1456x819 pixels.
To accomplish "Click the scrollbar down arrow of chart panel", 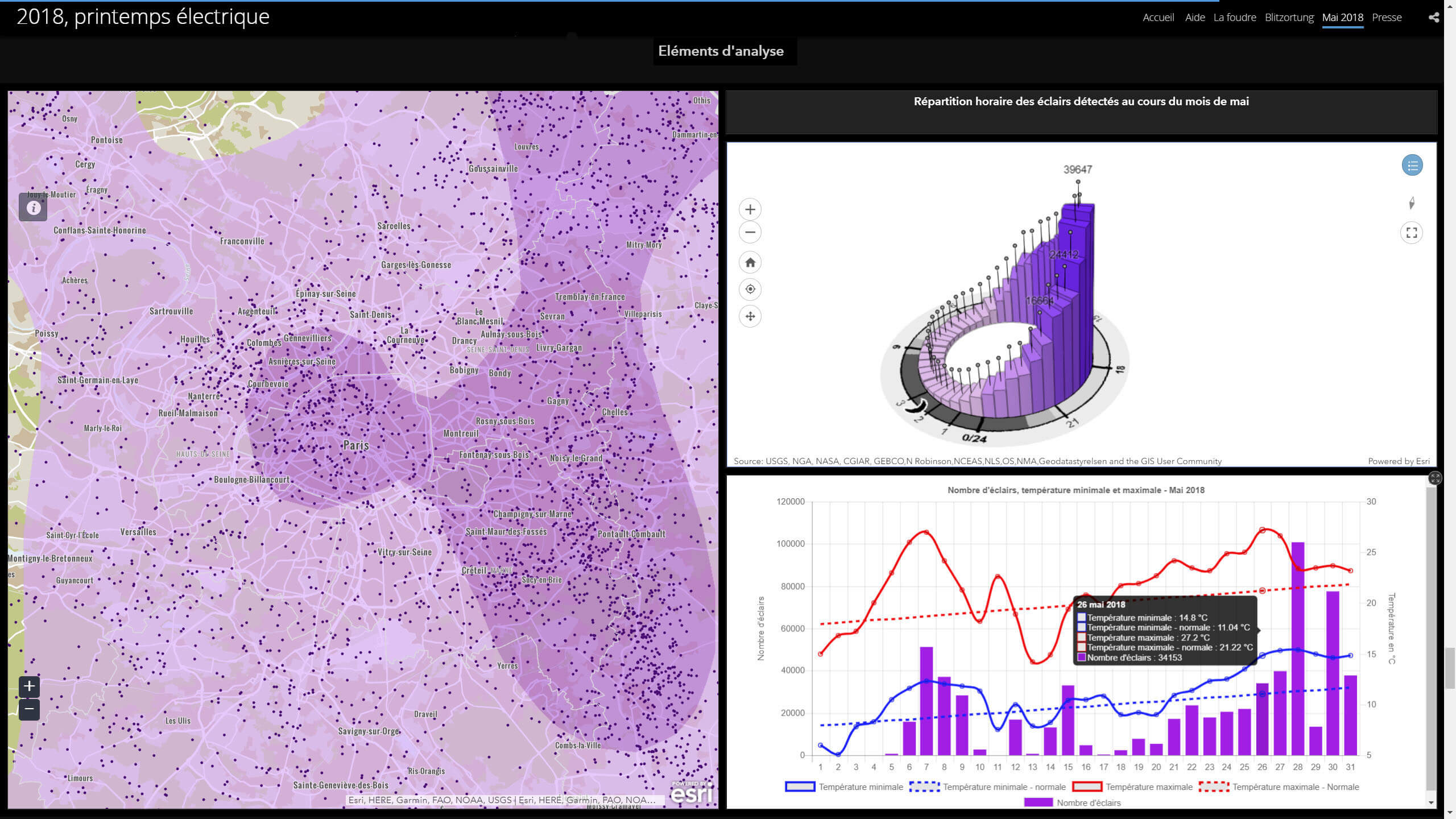I will click(1431, 803).
